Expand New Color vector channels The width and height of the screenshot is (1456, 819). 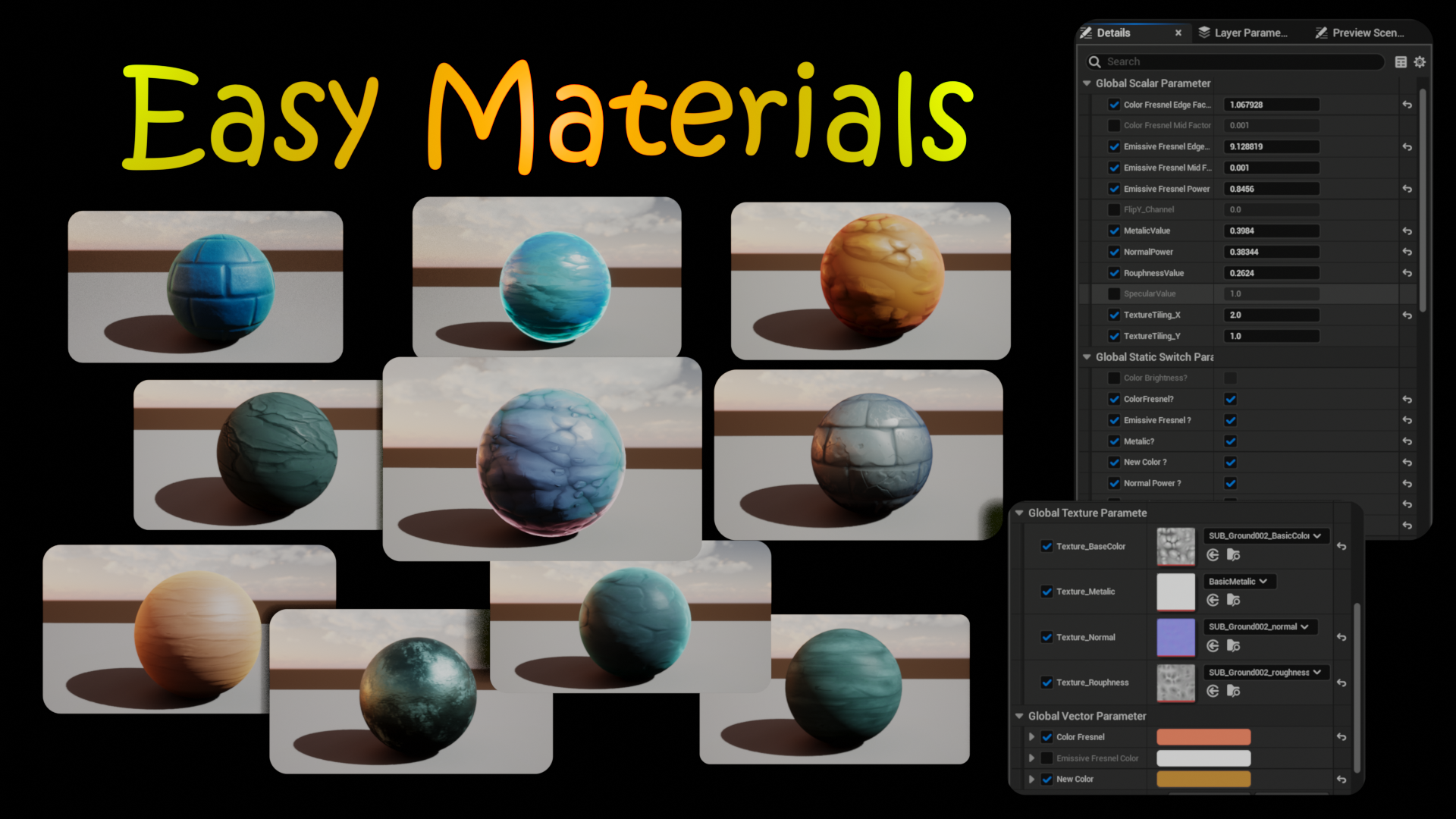[1031, 780]
